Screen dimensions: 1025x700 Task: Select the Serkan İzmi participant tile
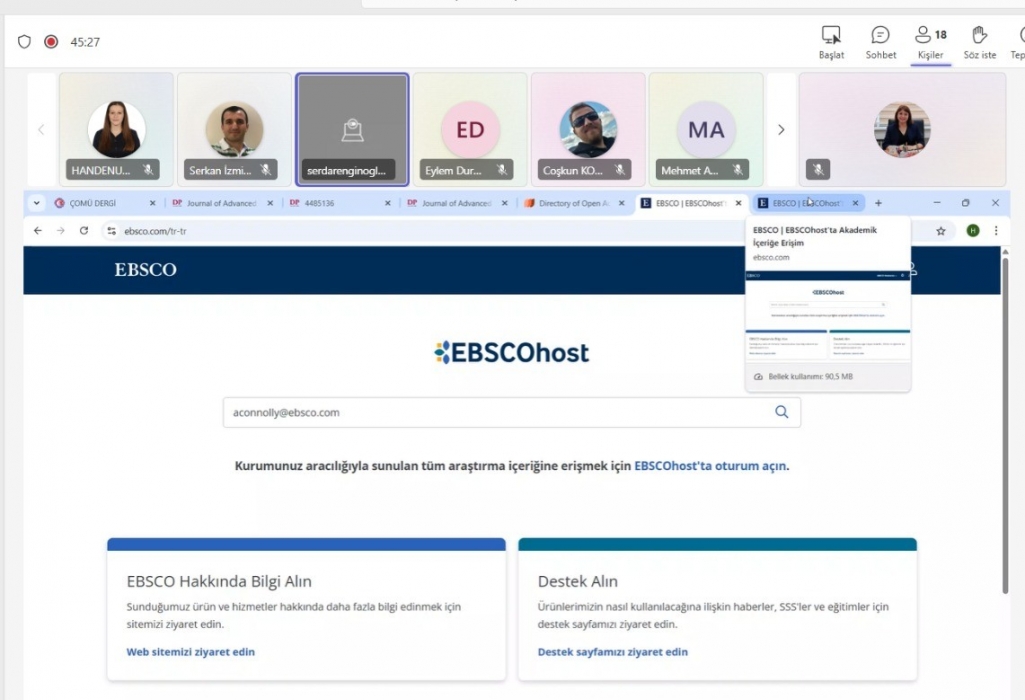234,129
